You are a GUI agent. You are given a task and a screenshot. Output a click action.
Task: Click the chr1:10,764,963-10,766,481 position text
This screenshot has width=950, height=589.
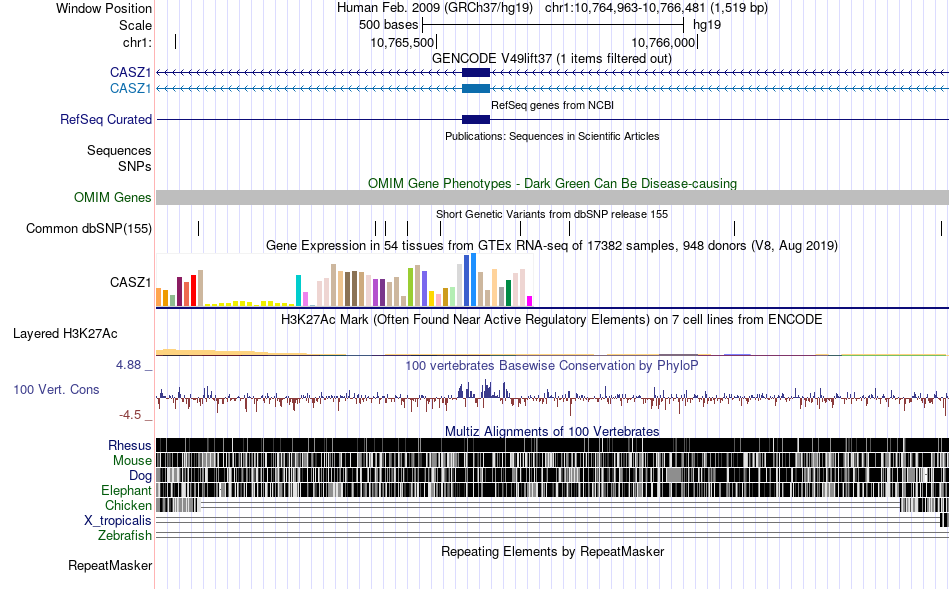[656, 8]
